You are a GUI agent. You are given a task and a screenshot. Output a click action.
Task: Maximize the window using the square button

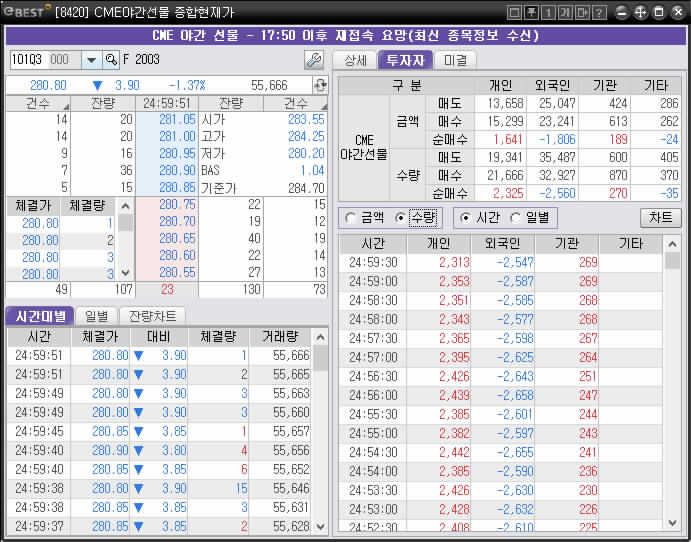pos(659,12)
